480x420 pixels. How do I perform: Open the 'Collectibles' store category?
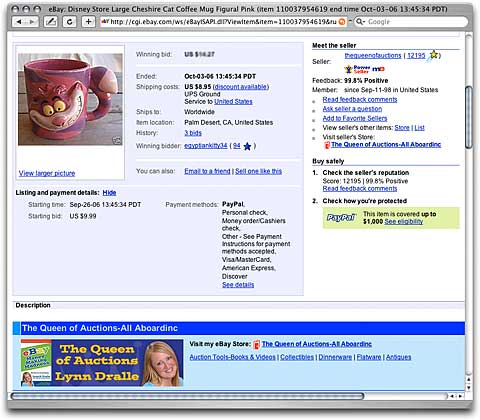tap(297, 357)
